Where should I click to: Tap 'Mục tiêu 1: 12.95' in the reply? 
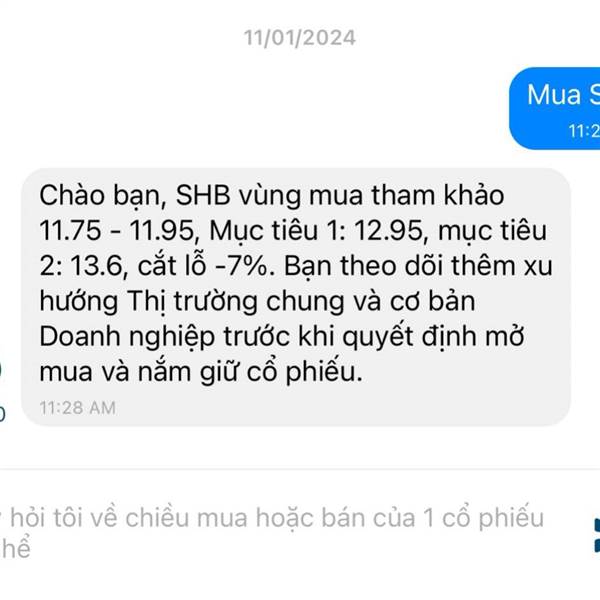pyautogui.click(x=316, y=231)
